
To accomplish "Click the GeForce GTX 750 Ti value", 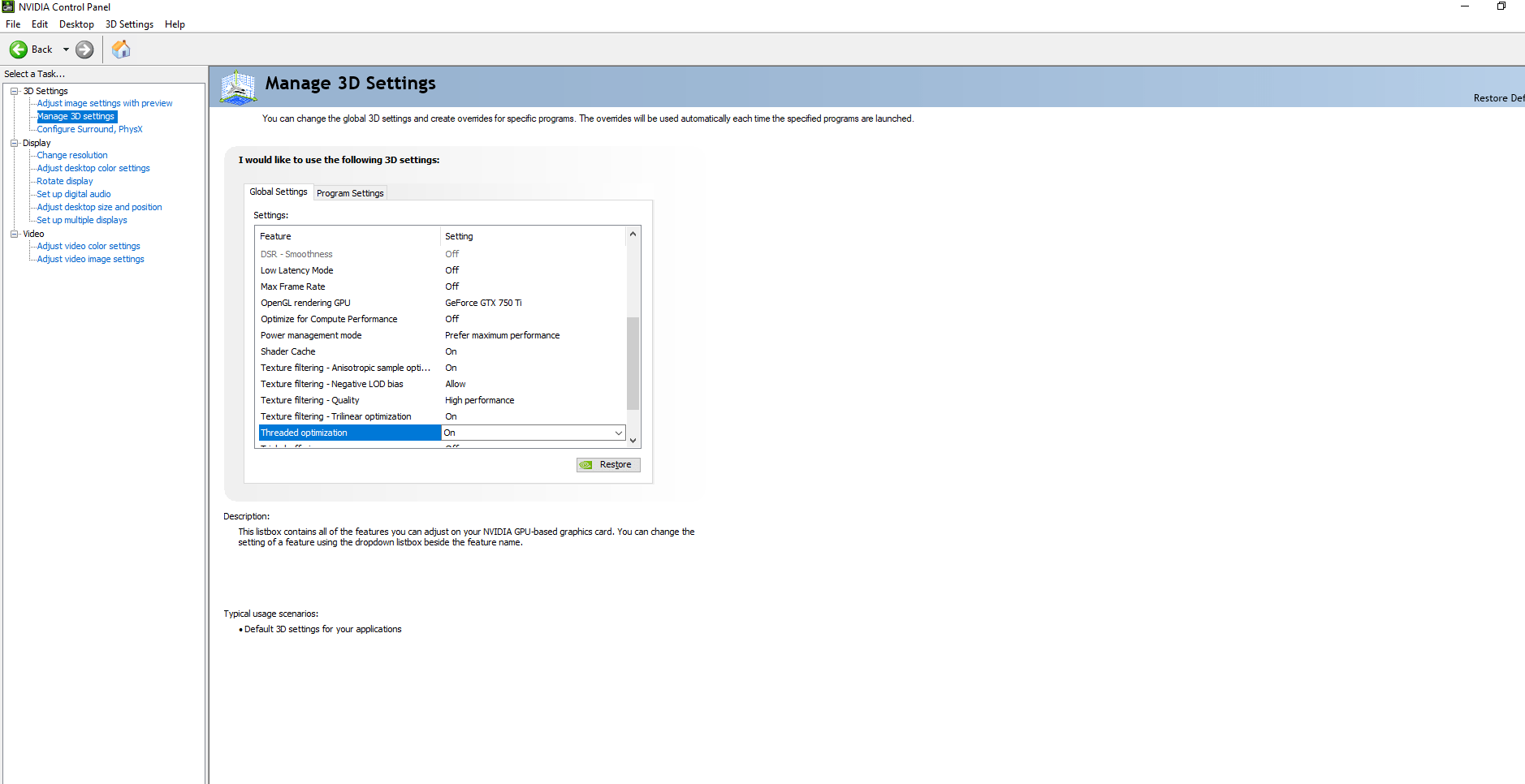I will 483,303.
